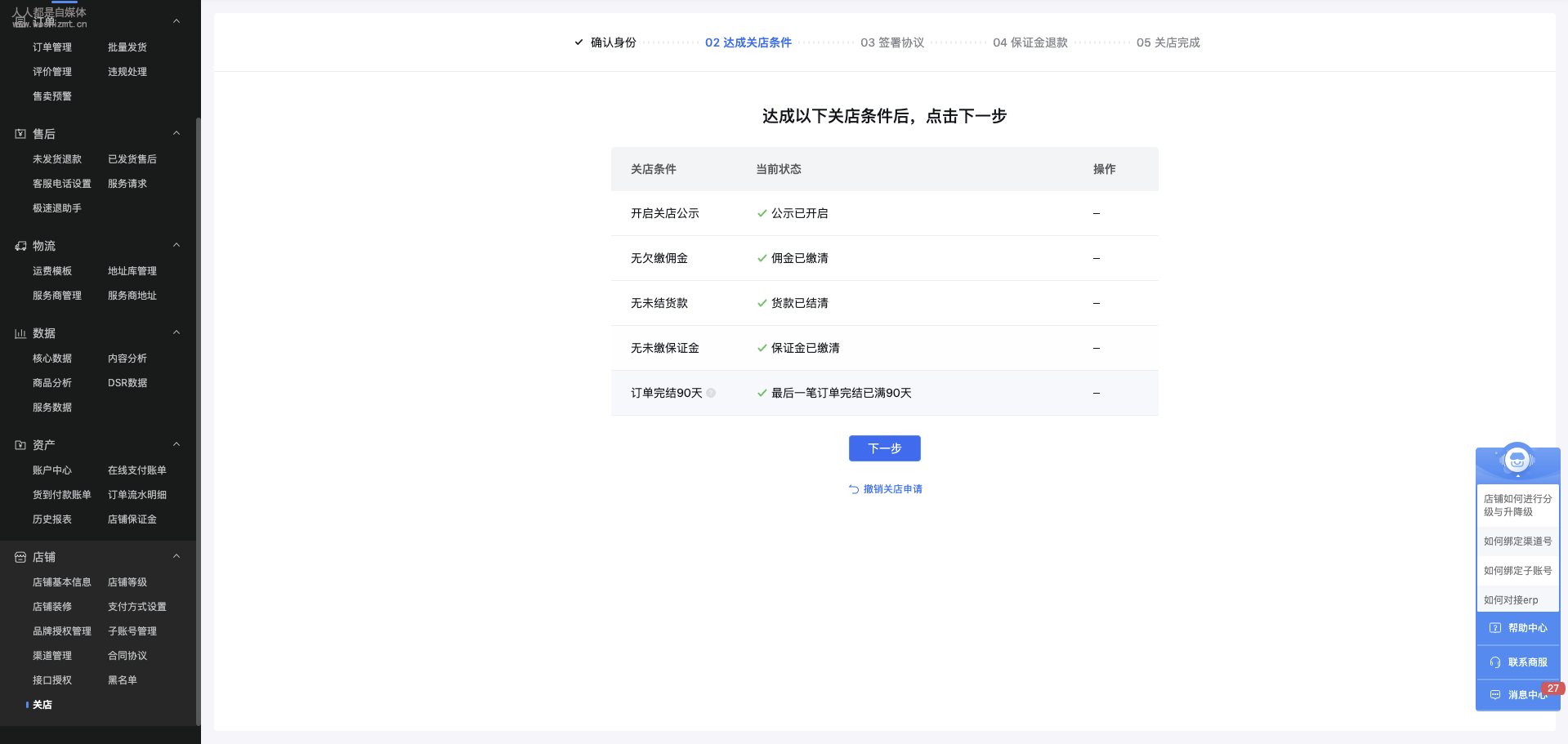
Task: Click the 帮助中心 question mark icon
Action: (x=1495, y=628)
